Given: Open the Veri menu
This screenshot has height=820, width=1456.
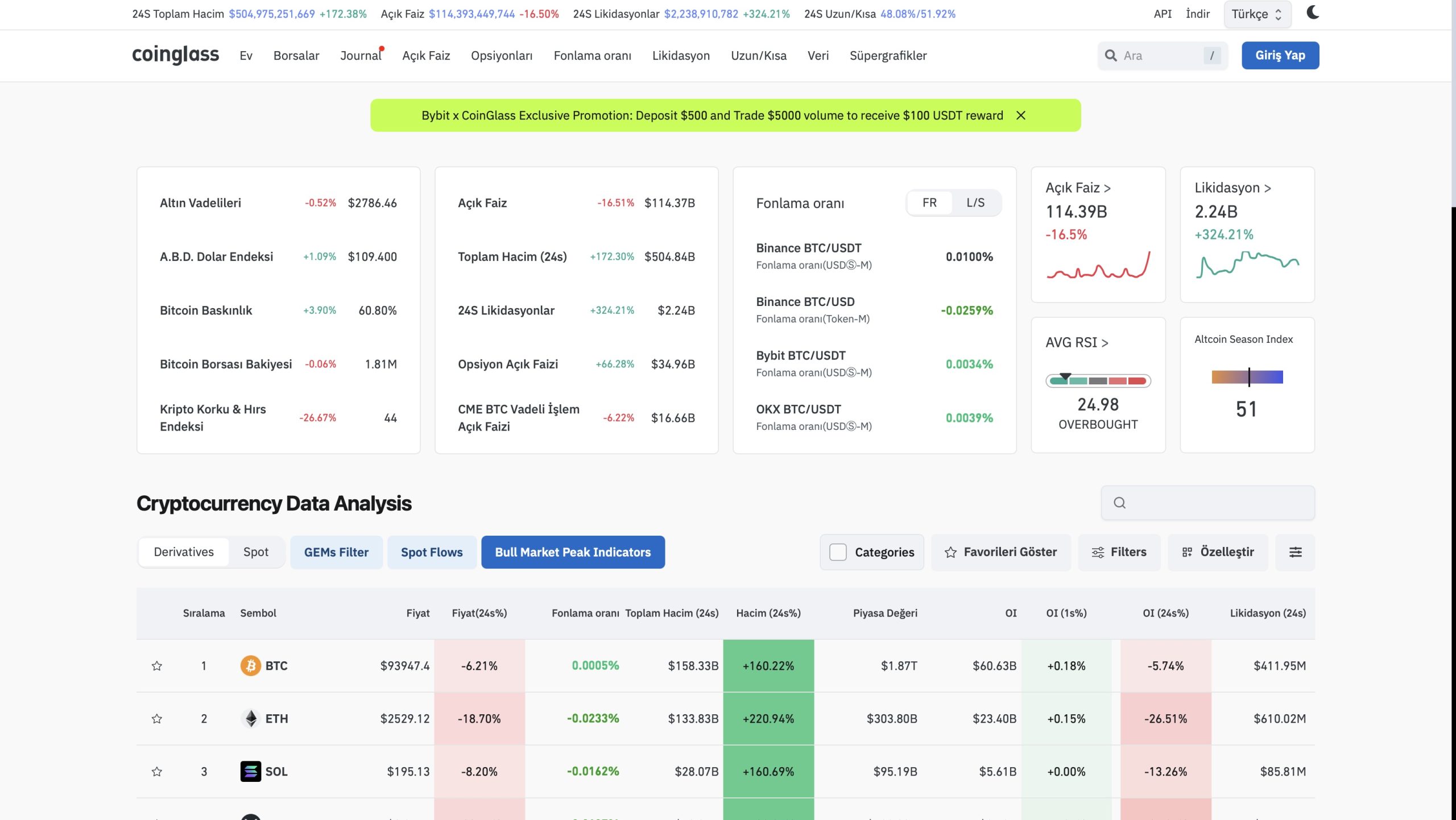Looking at the screenshot, I should pyautogui.click(x=818, y=56).
